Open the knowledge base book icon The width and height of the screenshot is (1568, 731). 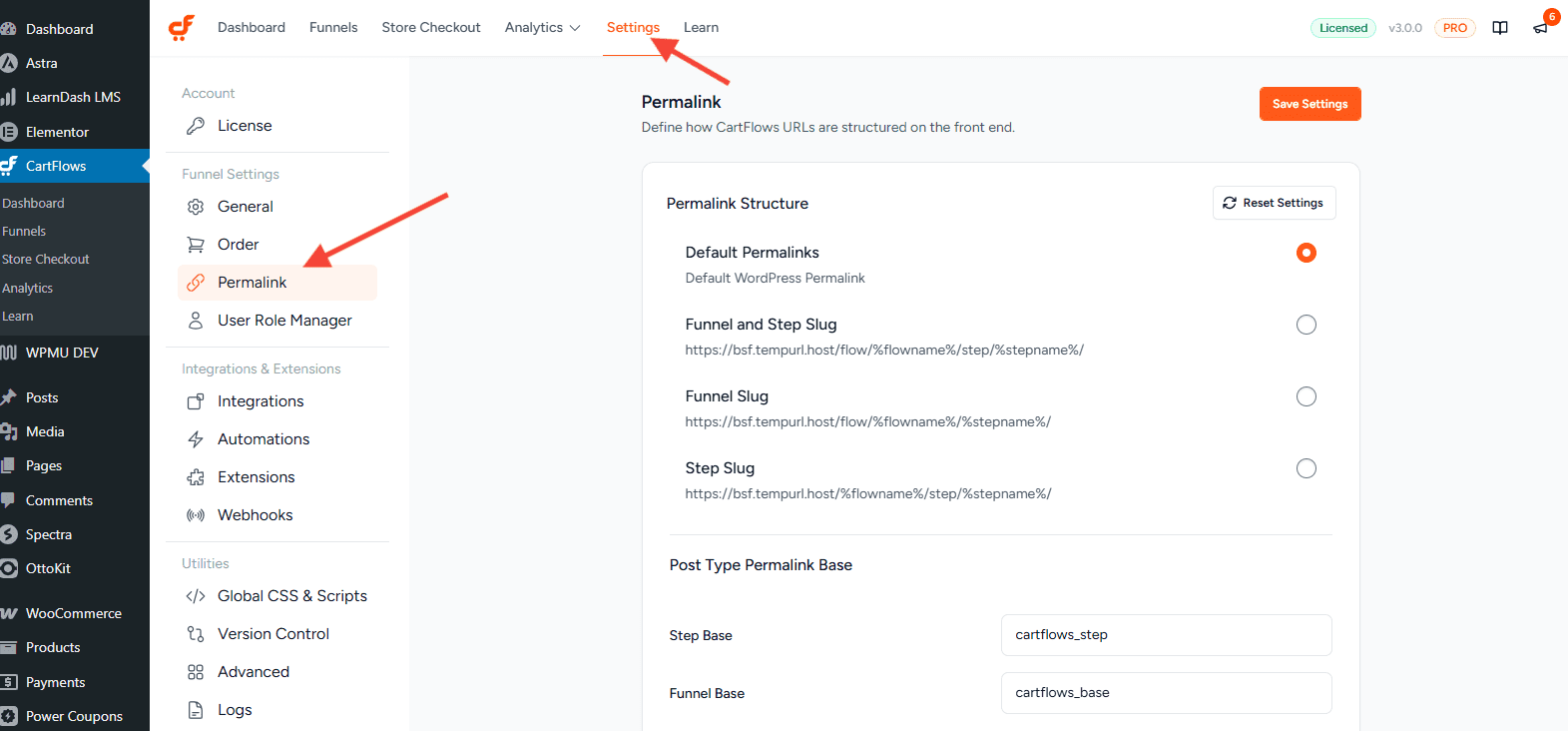pos(1499,28)
